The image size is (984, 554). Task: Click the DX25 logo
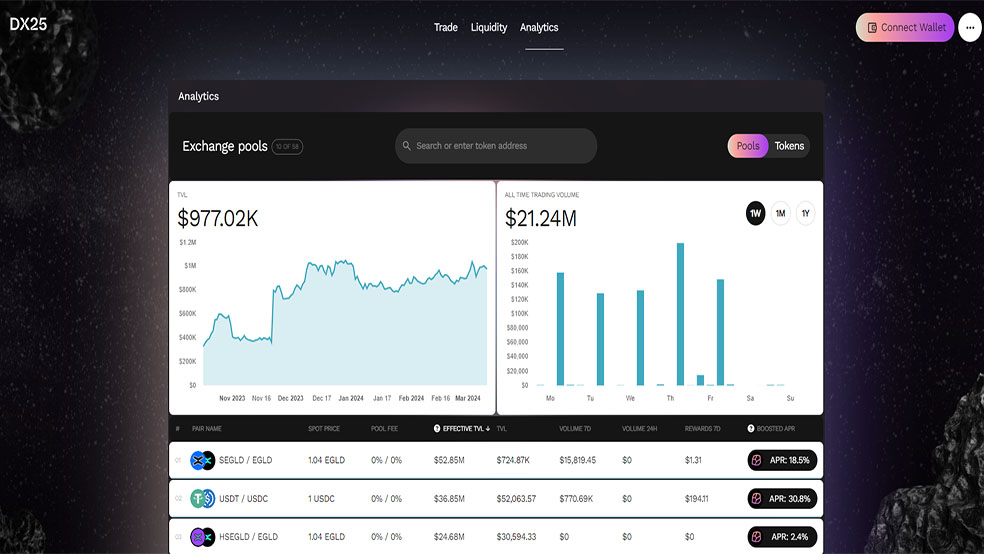coord(28,24)
